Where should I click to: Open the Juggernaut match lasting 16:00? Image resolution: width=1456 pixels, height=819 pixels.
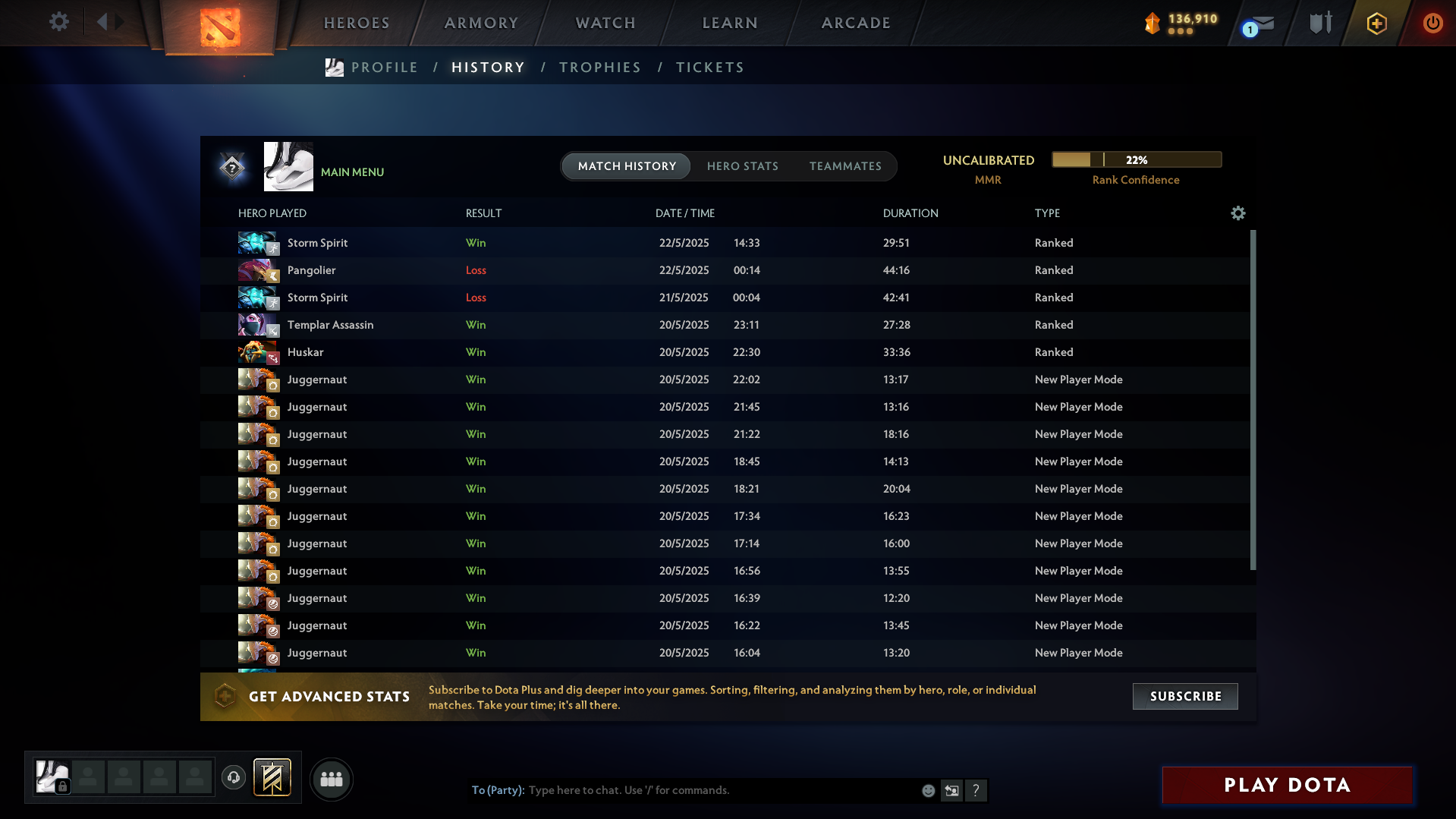[x=725, y=543]
